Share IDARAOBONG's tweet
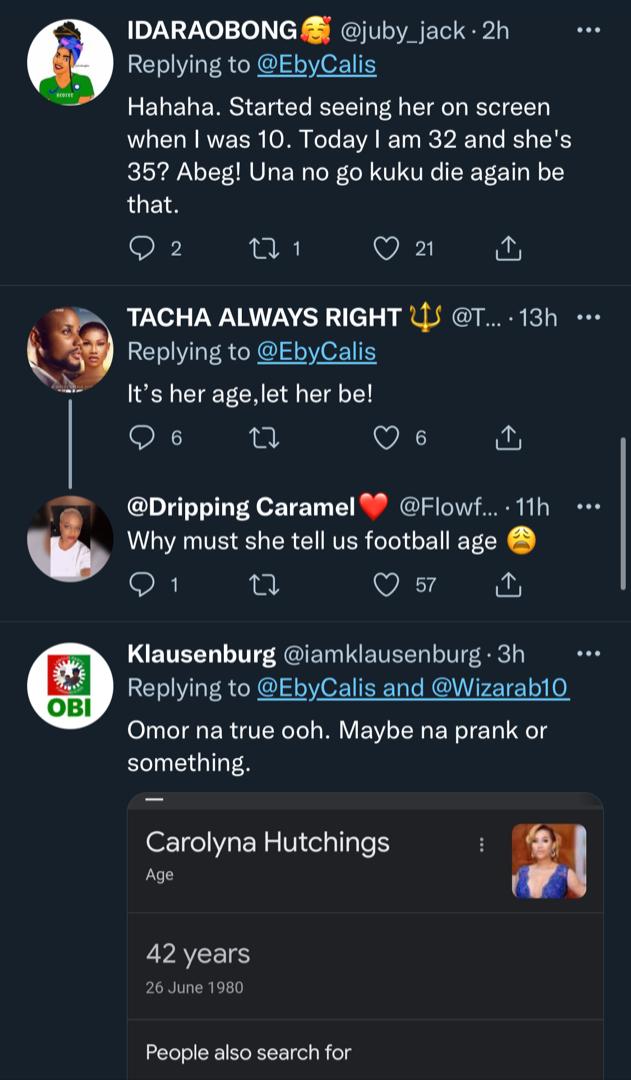Viewport: 631px width, 1080px height. click(x=507, y=248)
